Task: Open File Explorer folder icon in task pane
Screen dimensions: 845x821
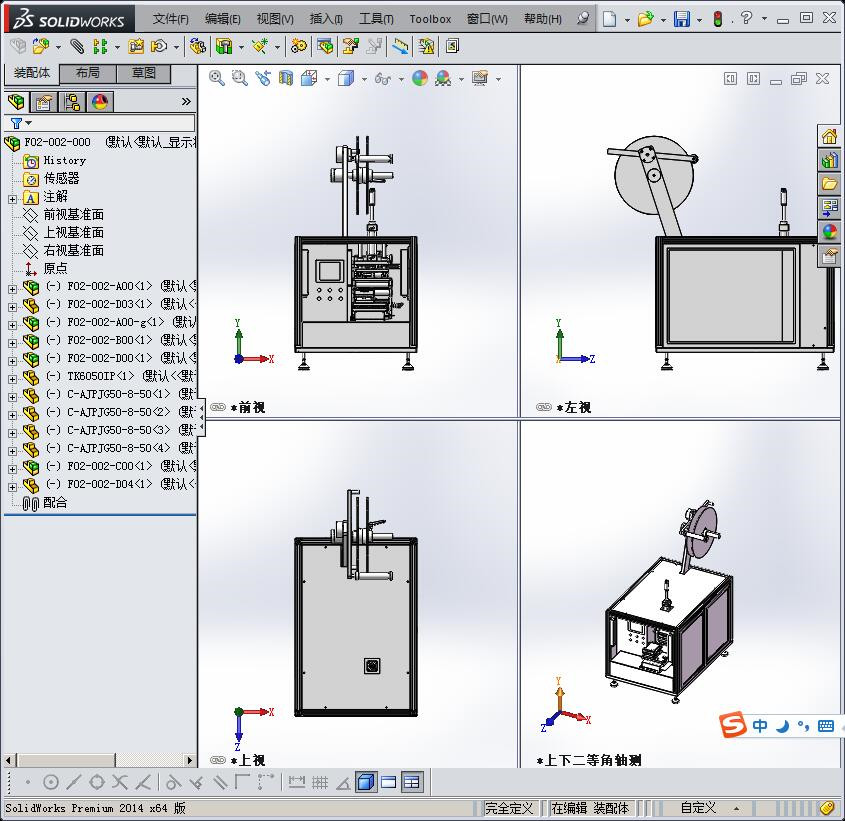Action: point(829,184)
